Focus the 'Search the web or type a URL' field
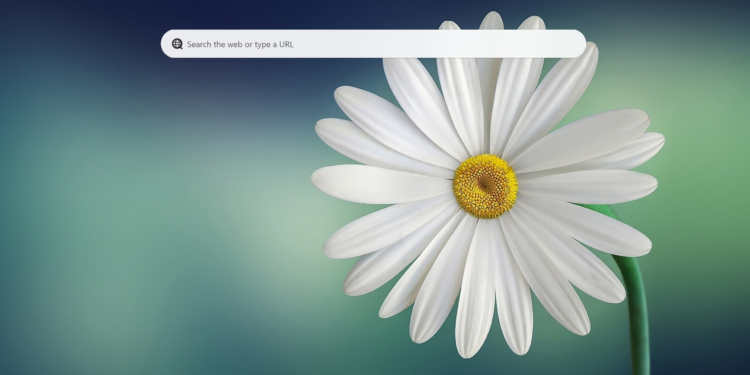The width and height of the screenshot is (750, 375). 373,44
